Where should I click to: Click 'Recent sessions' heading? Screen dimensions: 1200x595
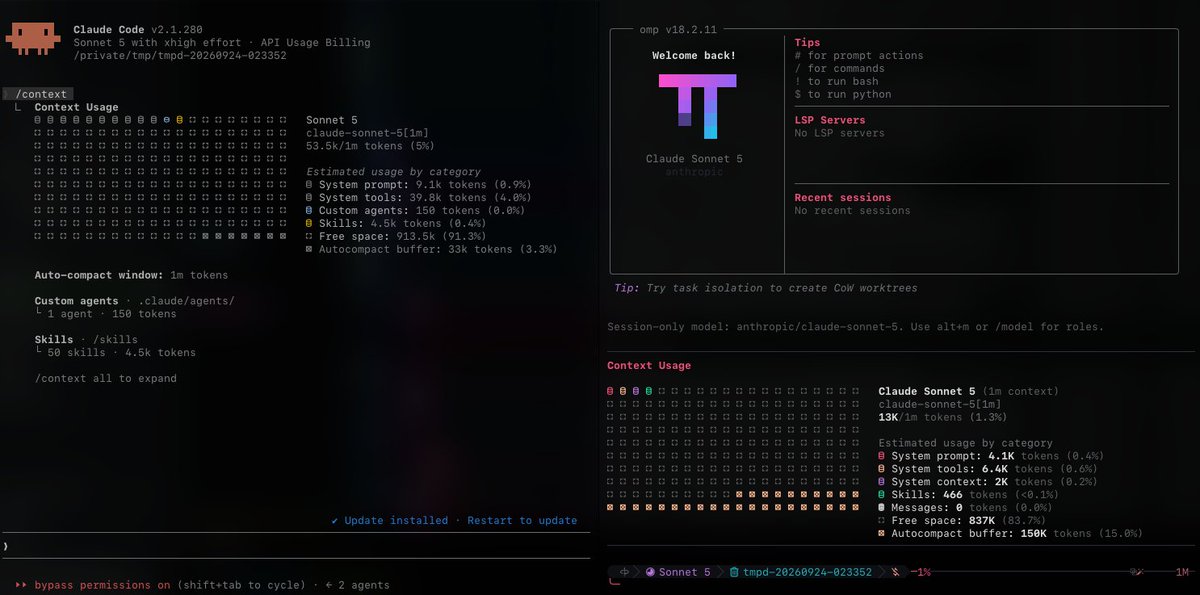pos(843,198)
